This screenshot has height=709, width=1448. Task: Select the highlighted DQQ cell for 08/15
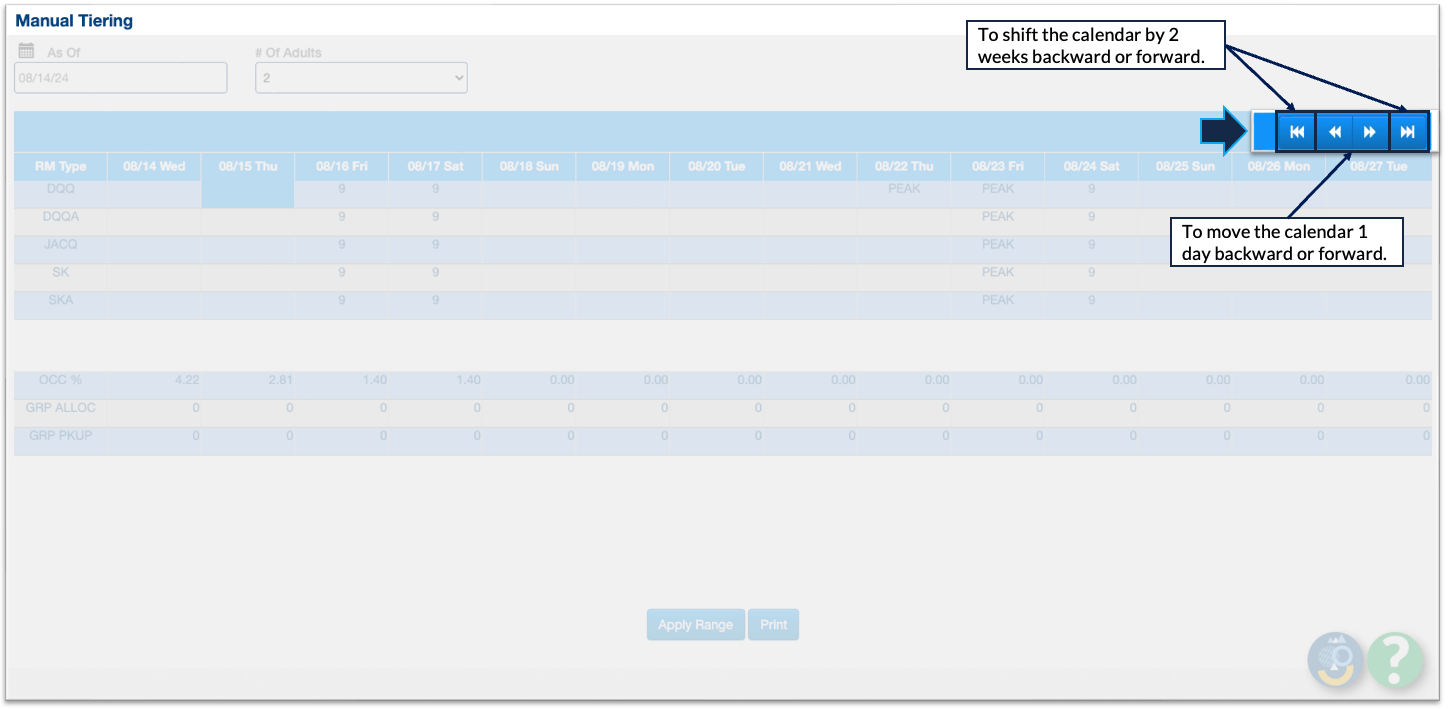pos(248,194)
